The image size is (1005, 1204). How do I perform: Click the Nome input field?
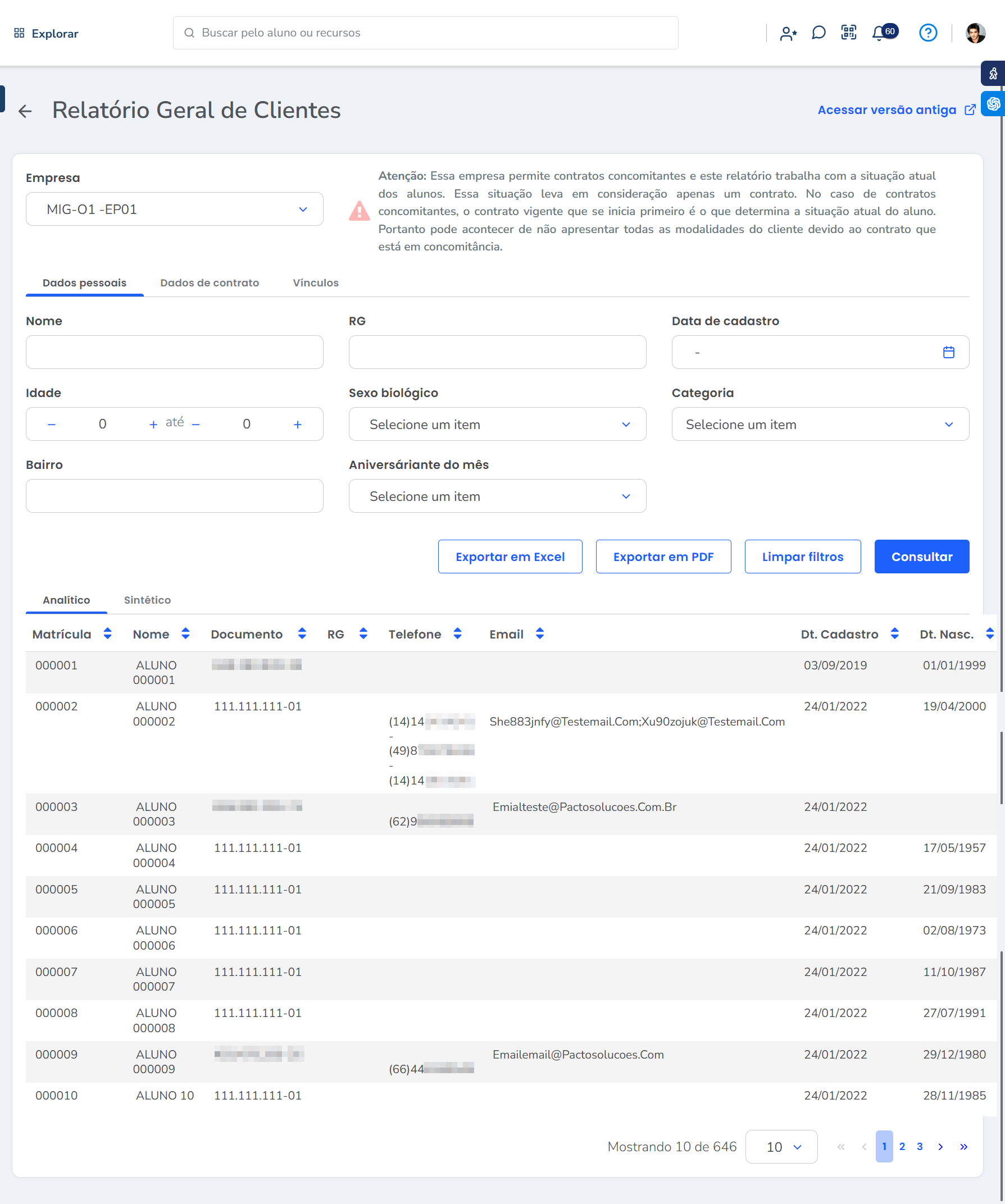174,352
